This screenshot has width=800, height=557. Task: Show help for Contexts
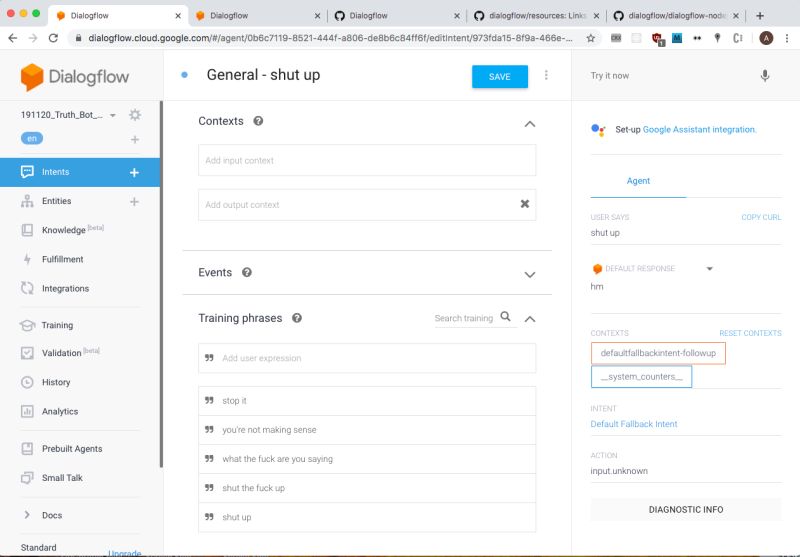(258, 121)
